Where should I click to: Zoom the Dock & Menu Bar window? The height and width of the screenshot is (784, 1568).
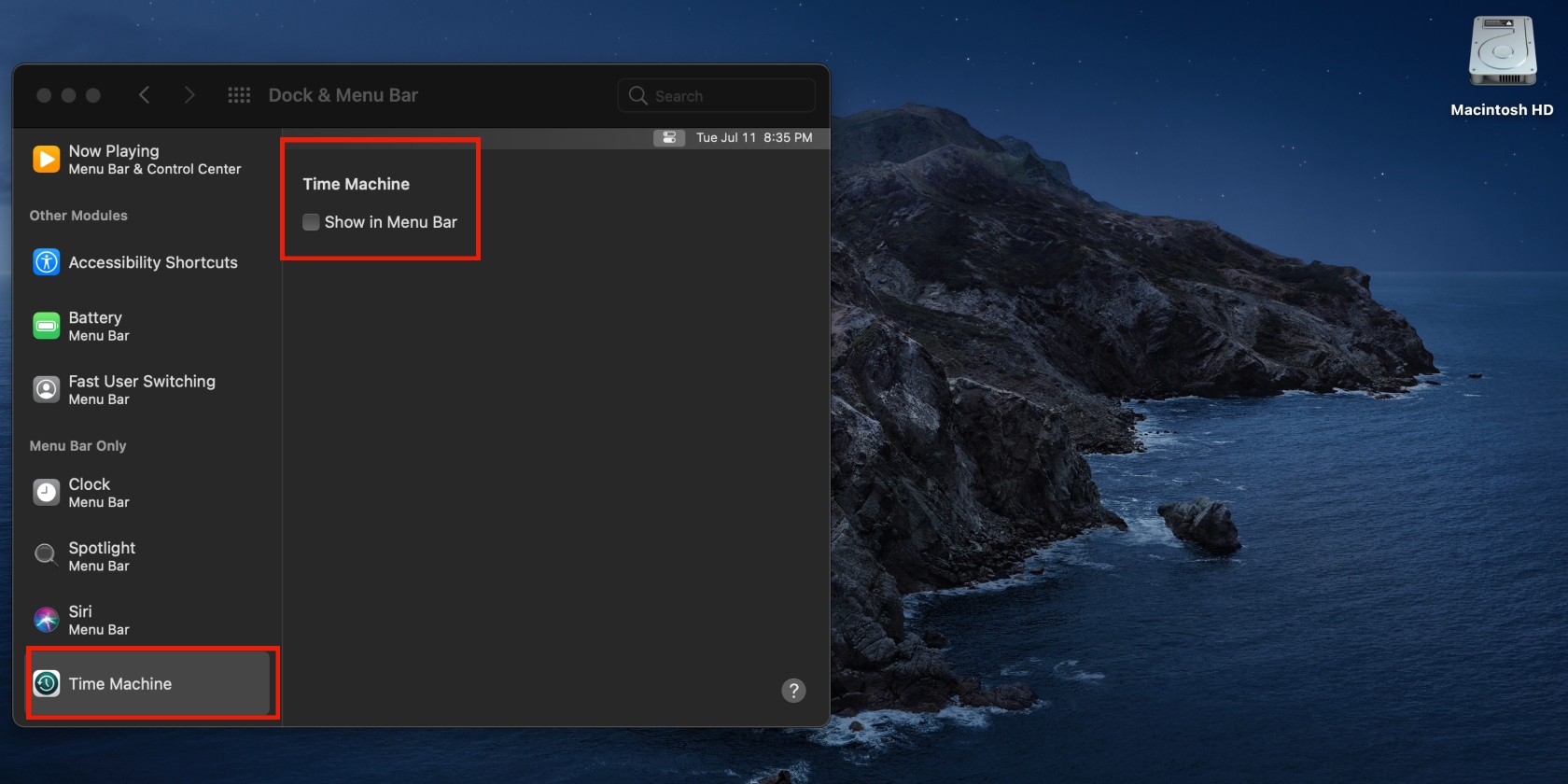point(92,95)
